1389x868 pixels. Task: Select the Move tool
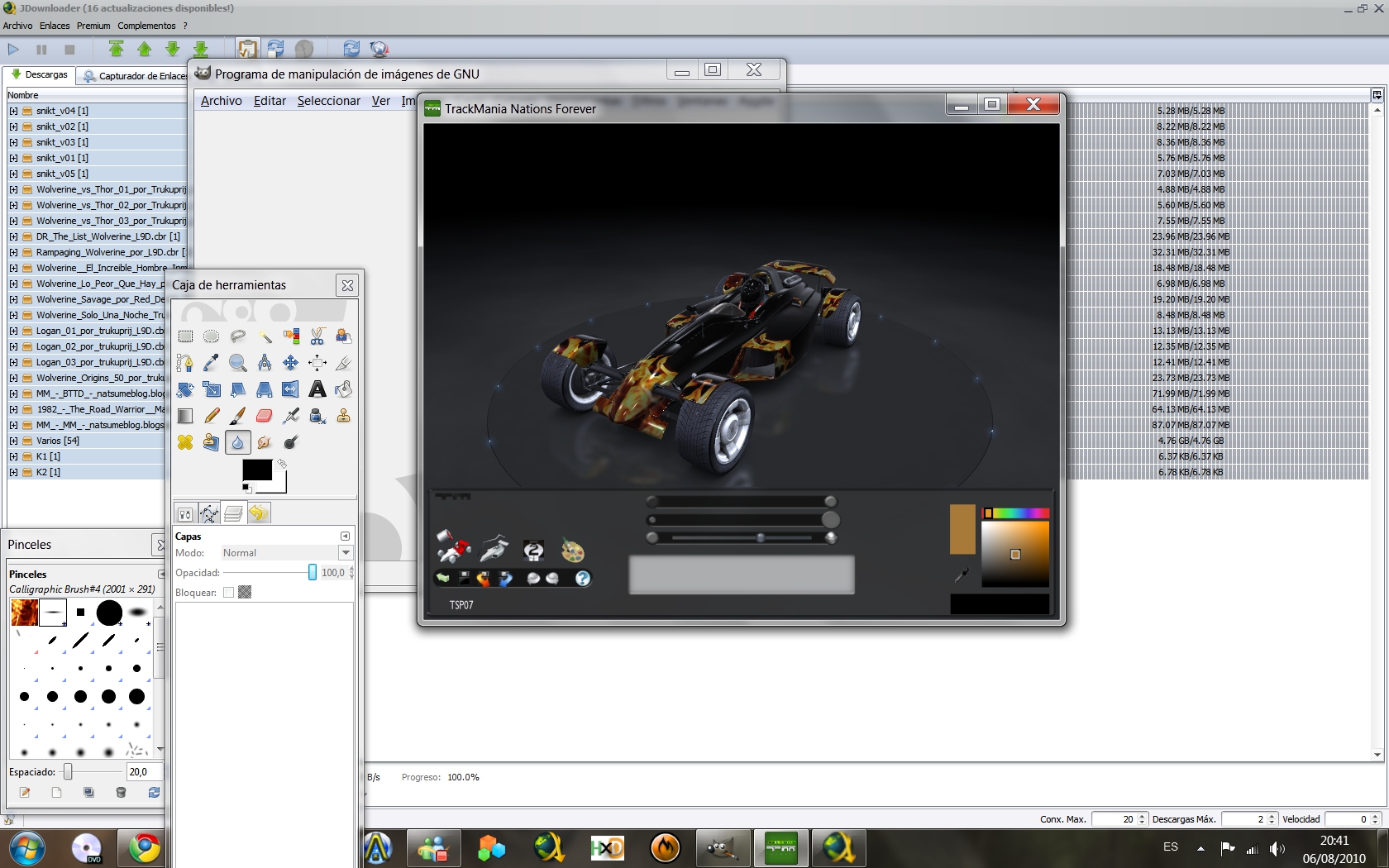point(291,363)
